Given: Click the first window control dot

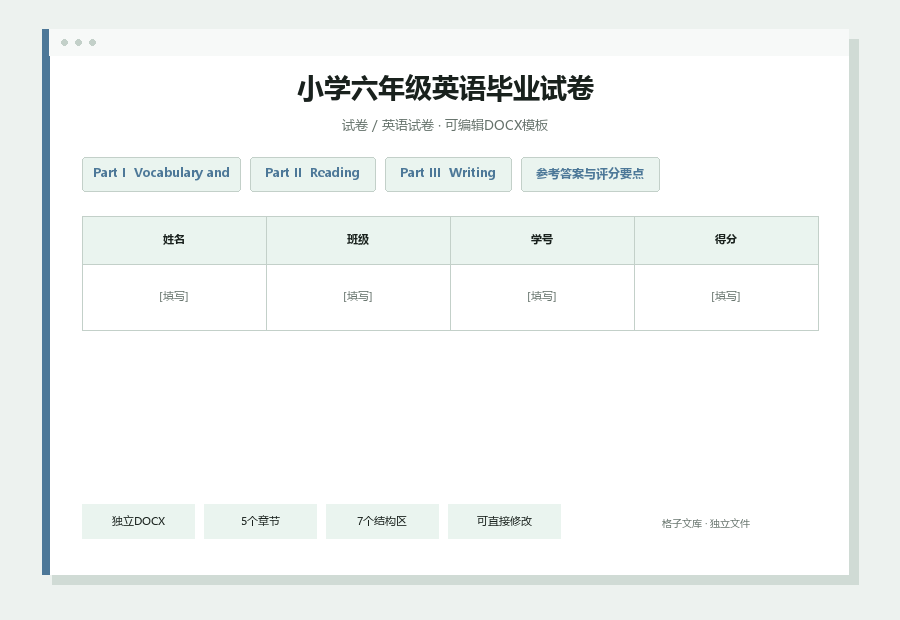Looking at the screenshot, I should tap(64, 42).
